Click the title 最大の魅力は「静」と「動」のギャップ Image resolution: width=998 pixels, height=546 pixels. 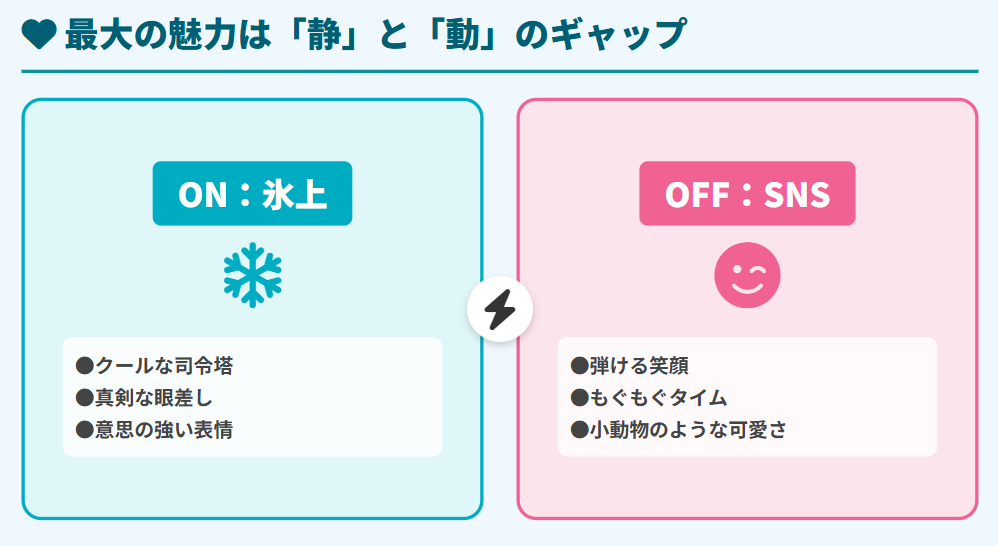tap(374, 35)
